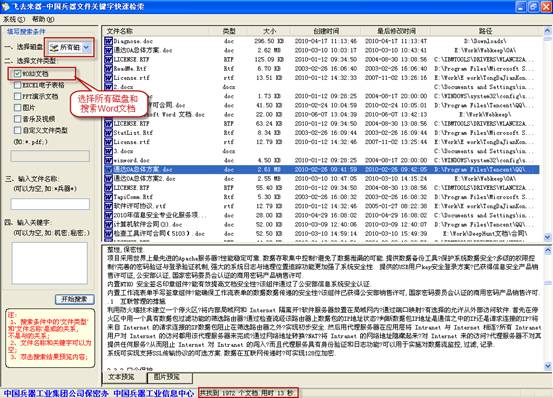Enable the PPT演示文档 checkbox
This screenshot has width=553, height=398.
17,96
